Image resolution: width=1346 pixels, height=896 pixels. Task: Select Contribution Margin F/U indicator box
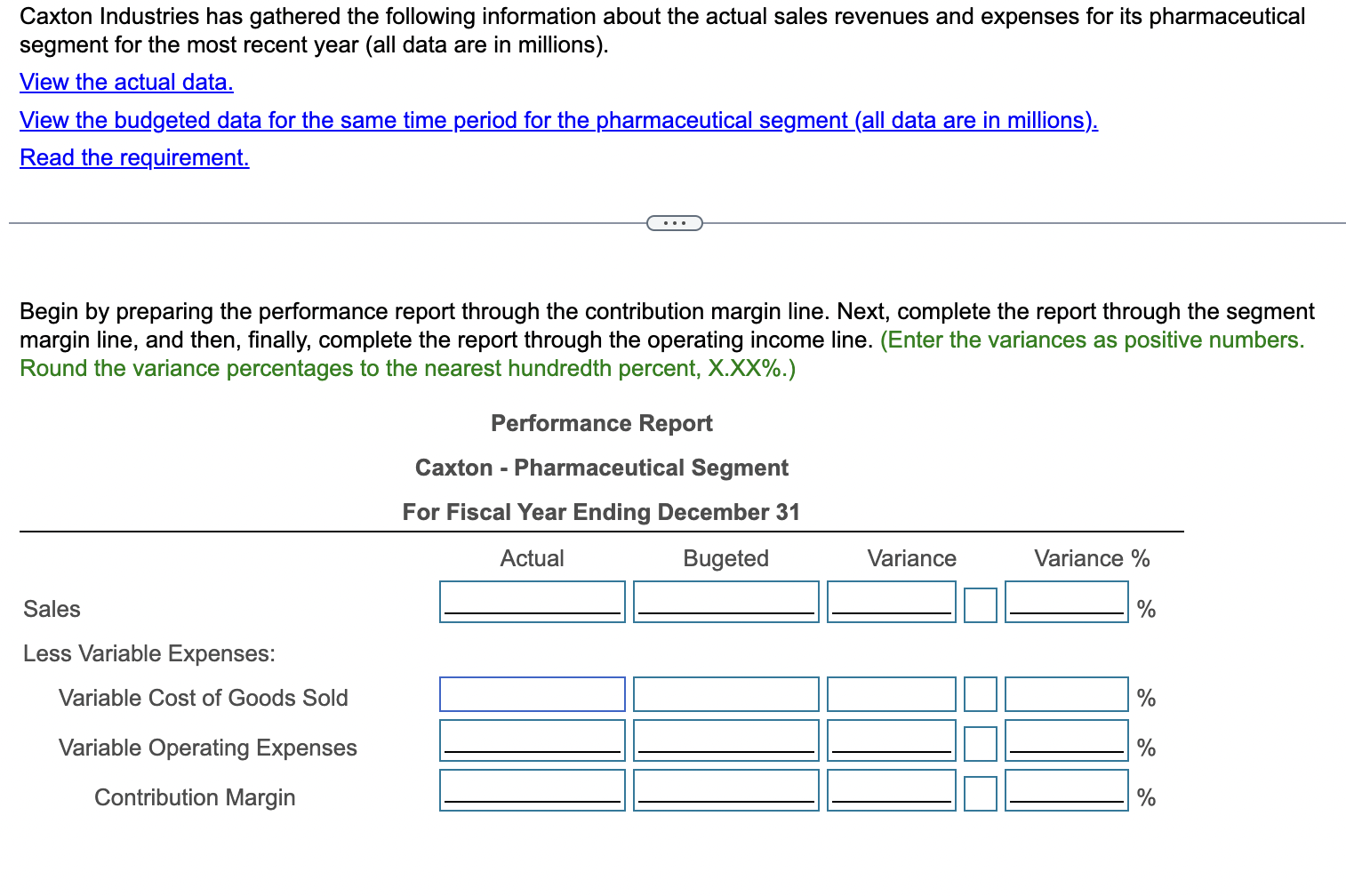[x=981, y=794]
